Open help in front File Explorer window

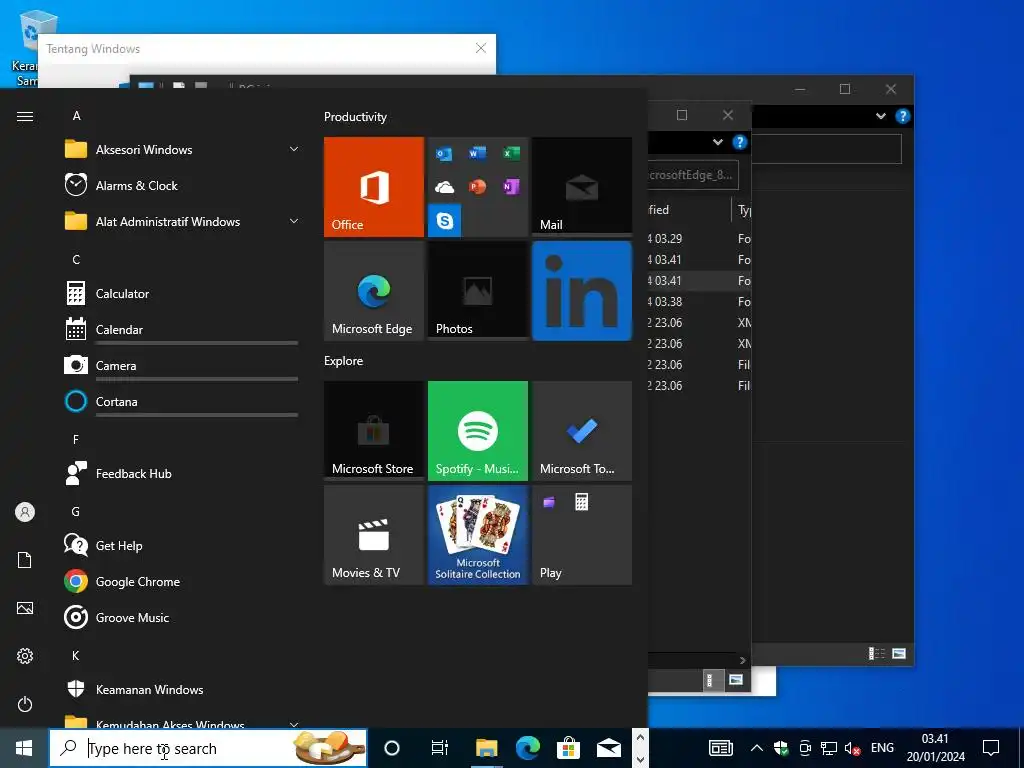[x=739, y=142]
